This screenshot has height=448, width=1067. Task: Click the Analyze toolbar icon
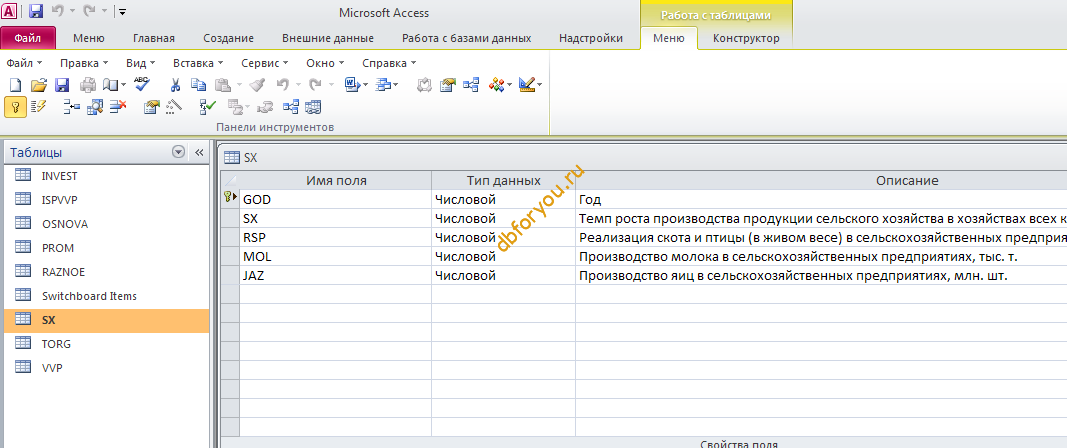tap(384, 85)
